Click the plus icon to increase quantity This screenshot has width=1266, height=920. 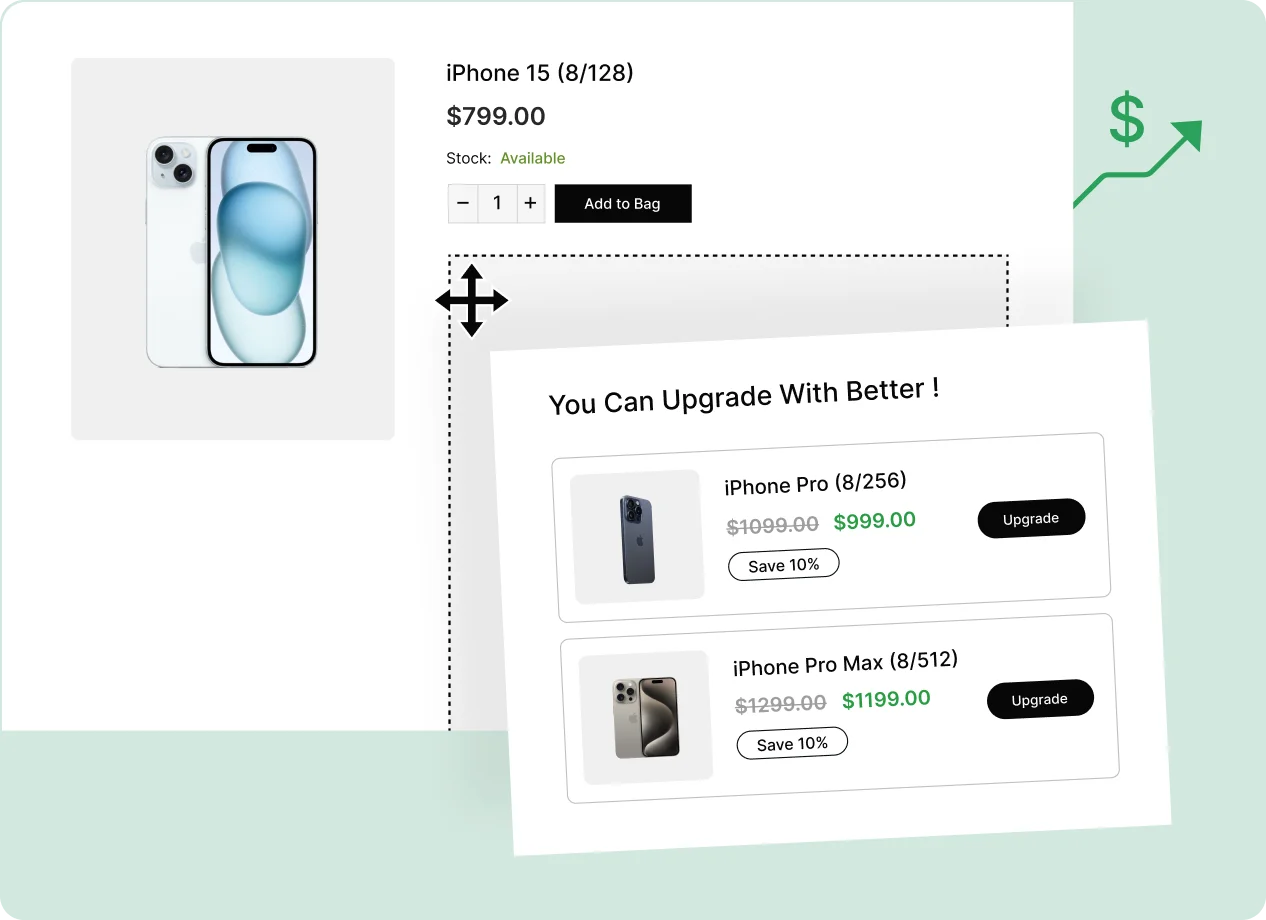click(x=530, y=203)
